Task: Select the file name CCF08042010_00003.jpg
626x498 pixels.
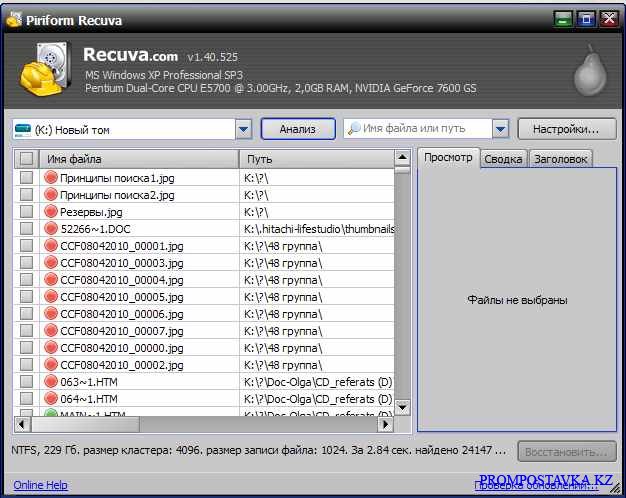Action: click(x=122, y=263)
